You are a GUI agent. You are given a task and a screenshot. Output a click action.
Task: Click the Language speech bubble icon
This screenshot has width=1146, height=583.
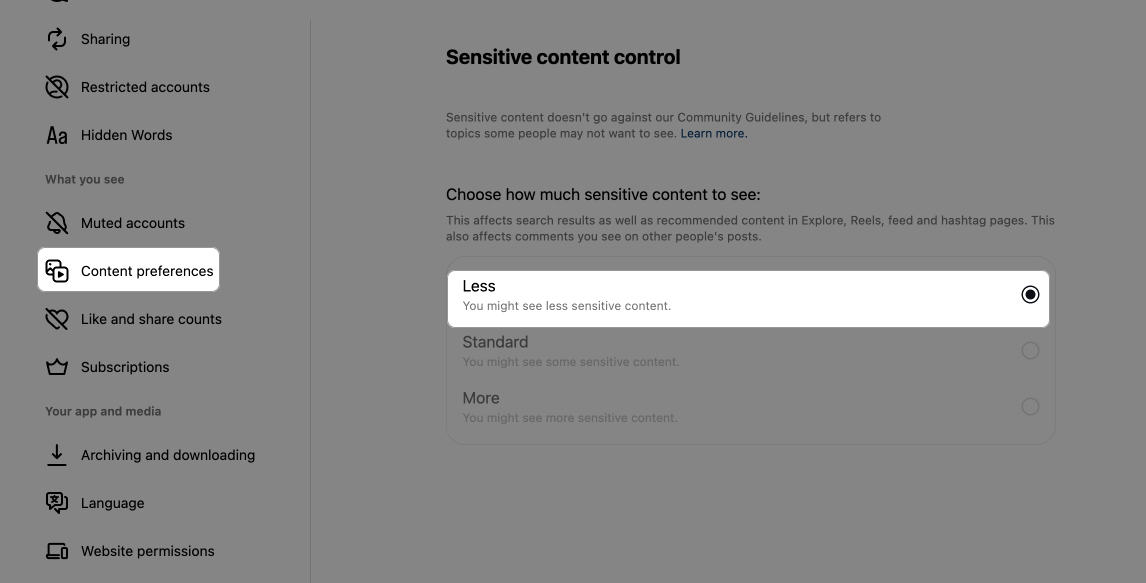tap(57, 503)
